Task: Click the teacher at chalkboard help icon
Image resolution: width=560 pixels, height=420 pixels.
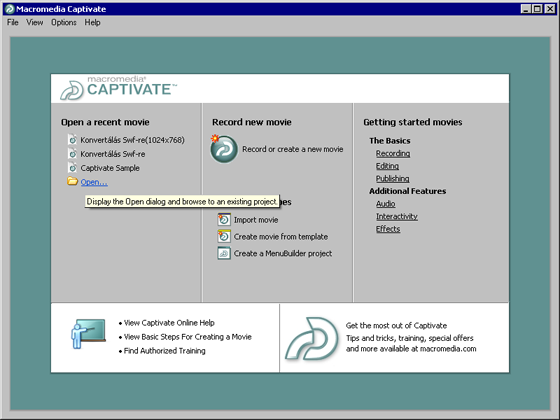Action: coord(88,334)
